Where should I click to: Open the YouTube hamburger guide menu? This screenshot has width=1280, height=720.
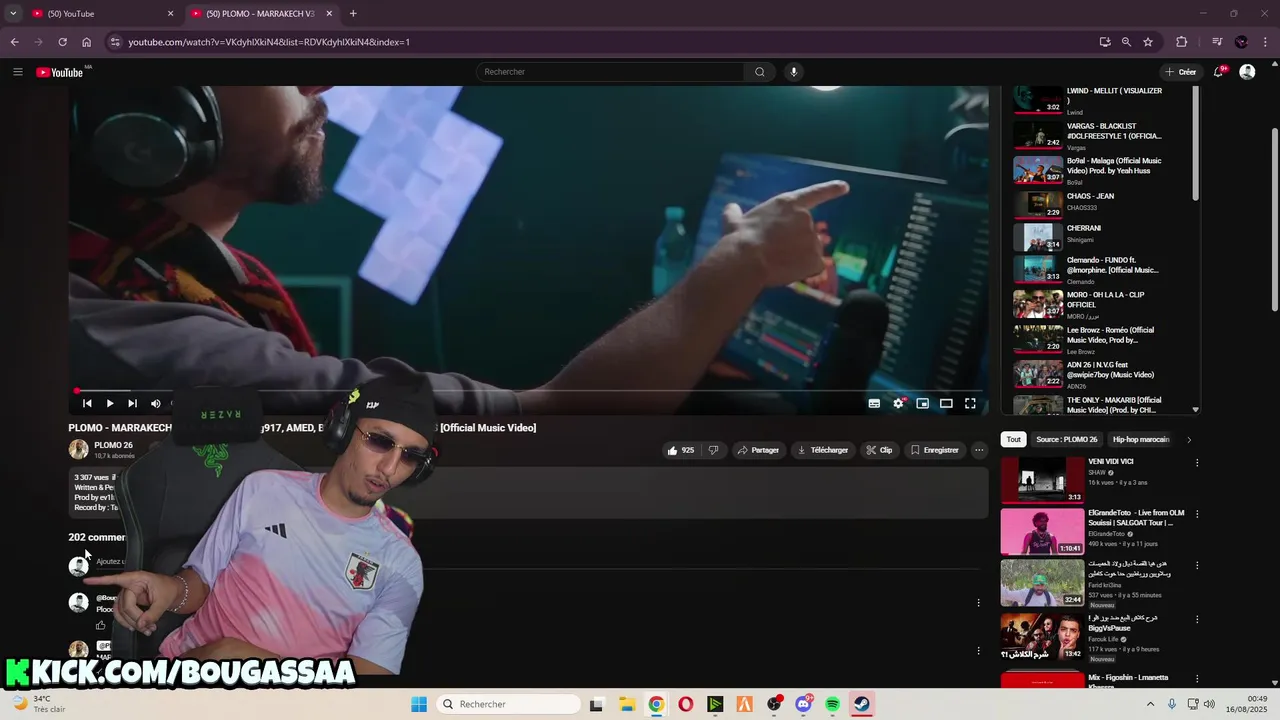17,72
